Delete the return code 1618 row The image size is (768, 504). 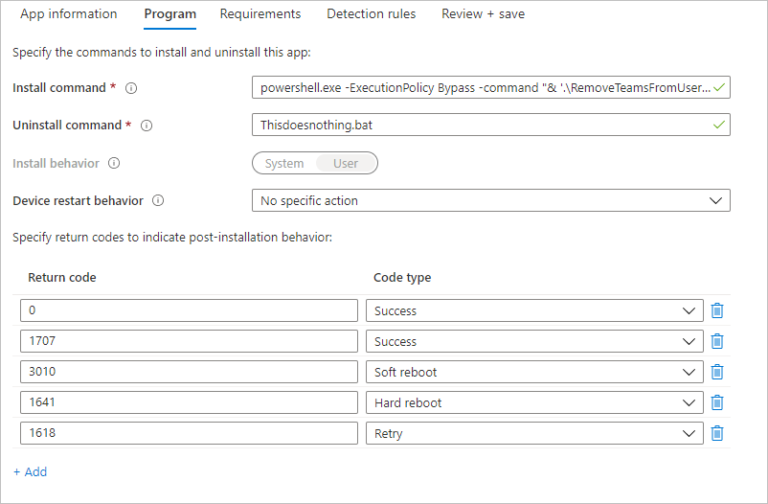[717, 433]
